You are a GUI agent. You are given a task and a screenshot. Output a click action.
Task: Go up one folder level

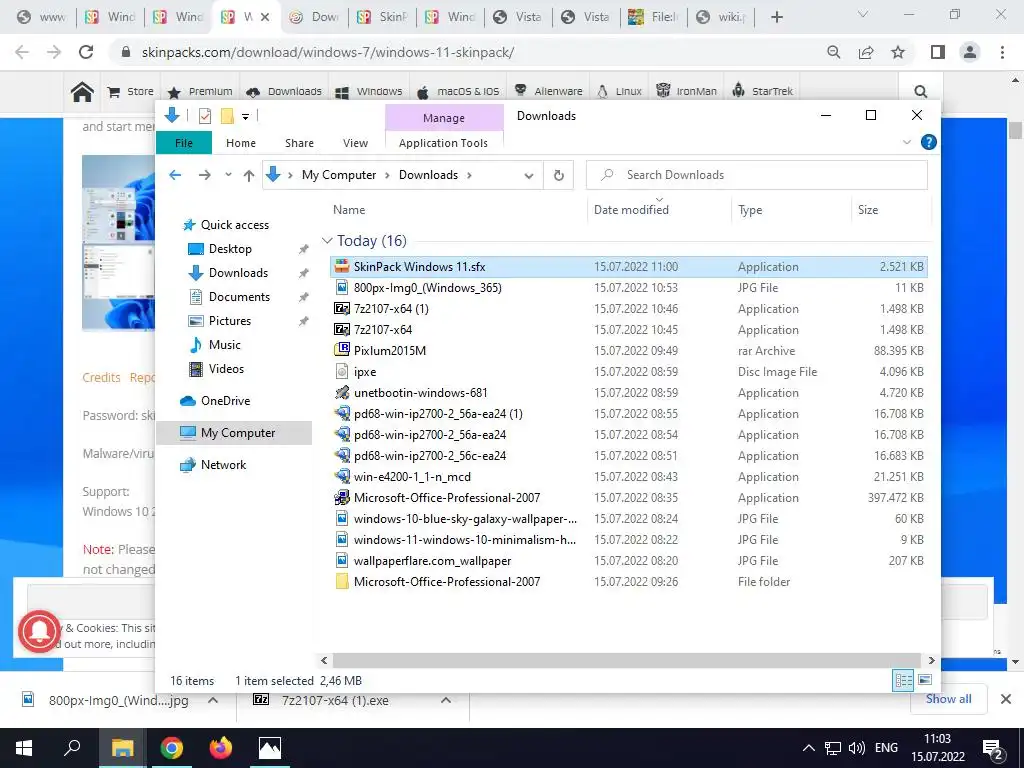click(x=248, y=175)
